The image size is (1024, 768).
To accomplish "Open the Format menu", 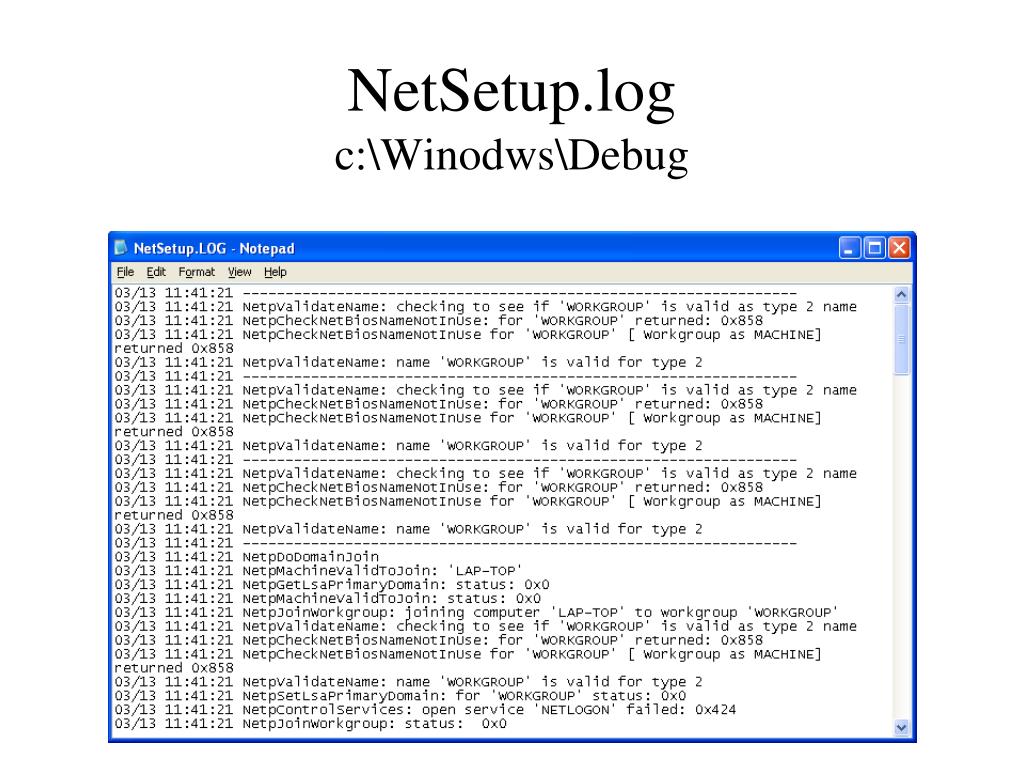I will (x=196, y=272).
